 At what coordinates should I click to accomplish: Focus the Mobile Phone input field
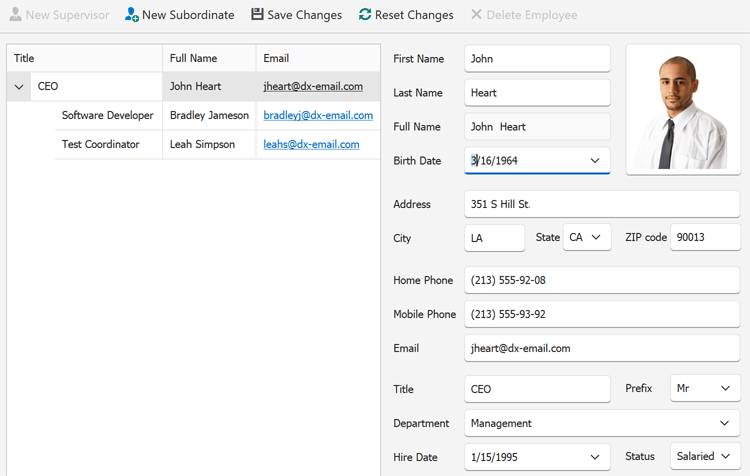click(602, 315)
